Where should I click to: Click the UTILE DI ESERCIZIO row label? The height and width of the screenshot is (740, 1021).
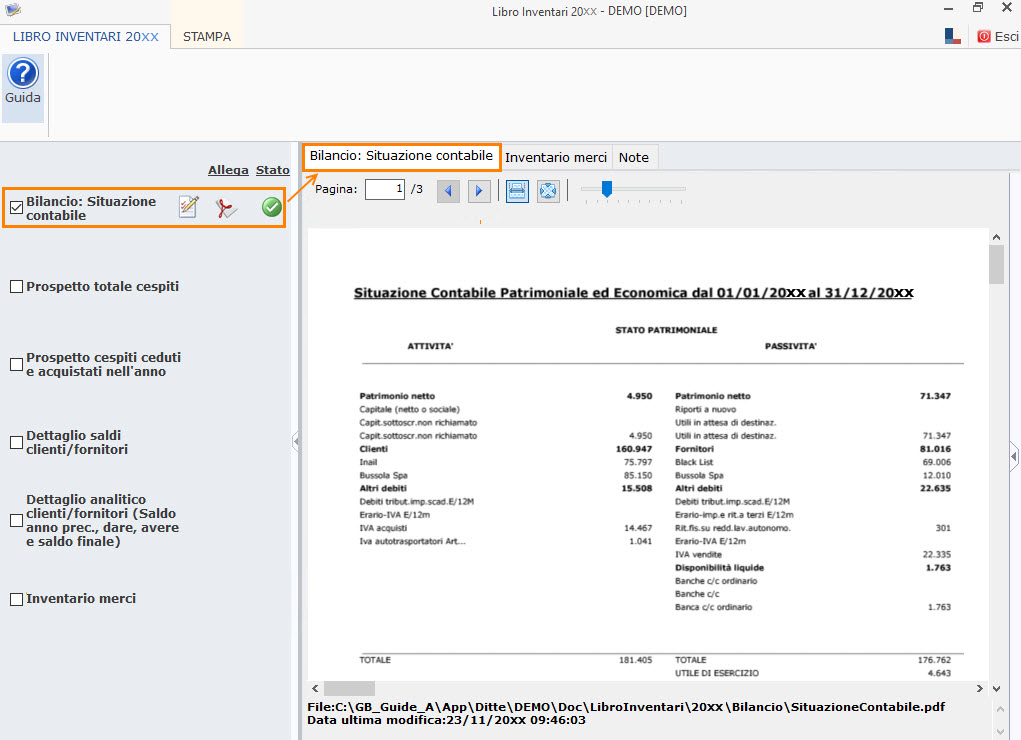pyautogui.click(x=717, y=673)
